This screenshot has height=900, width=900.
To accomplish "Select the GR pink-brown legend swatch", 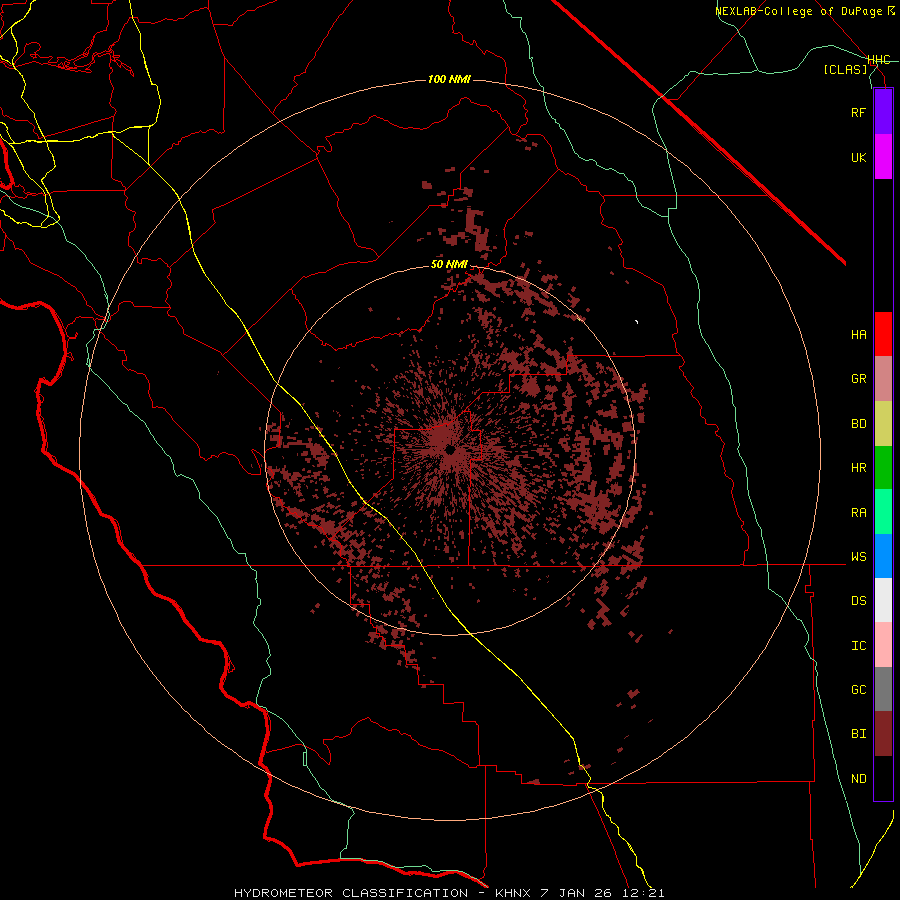I will click(883, 379).
